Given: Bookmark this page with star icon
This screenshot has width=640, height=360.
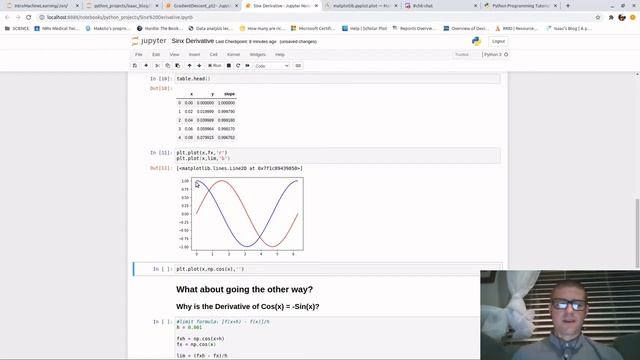Looking at the screenshot, I should 598,18.
